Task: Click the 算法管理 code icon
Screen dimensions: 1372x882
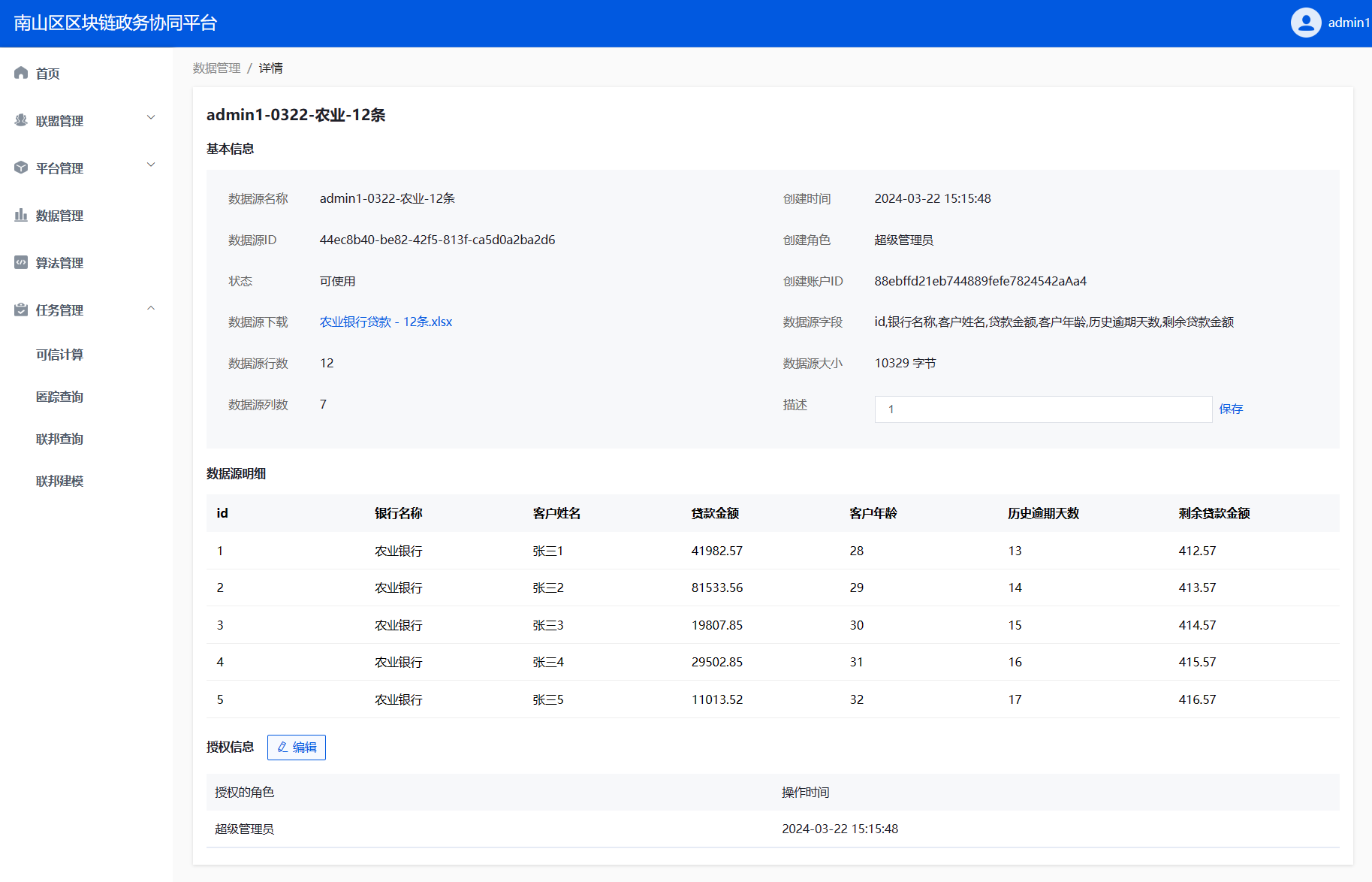Action: coord(21,262)
